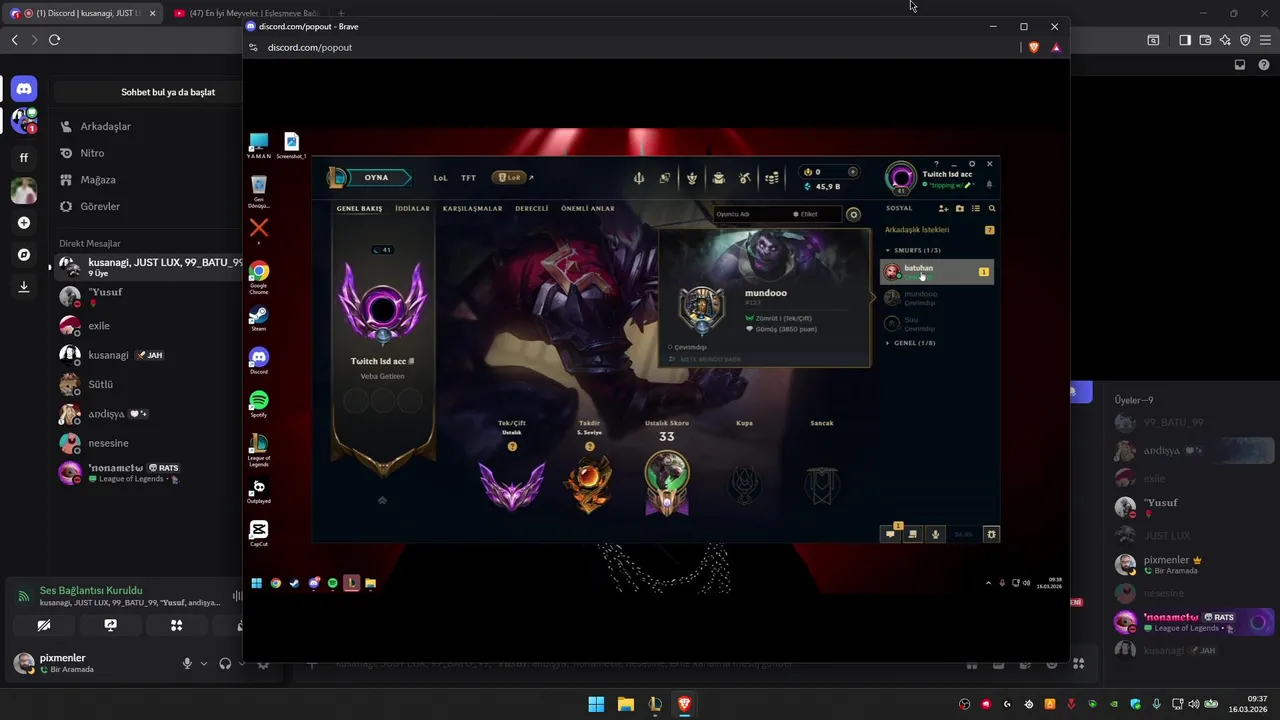Open Discord home direct messages icon

[24, 89]
